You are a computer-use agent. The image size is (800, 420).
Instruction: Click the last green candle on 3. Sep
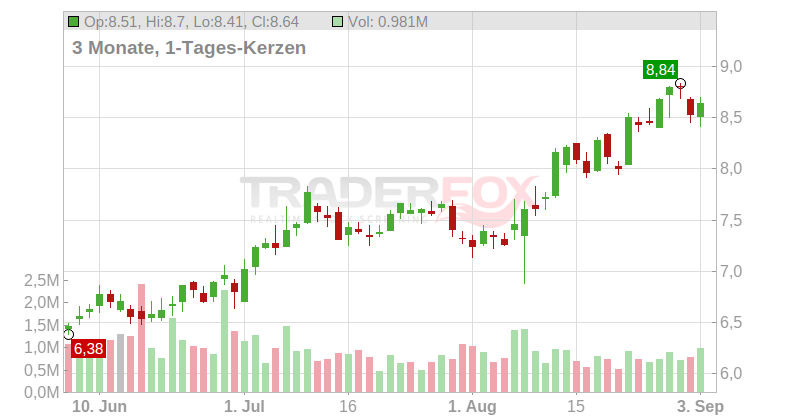pos(701,110)
